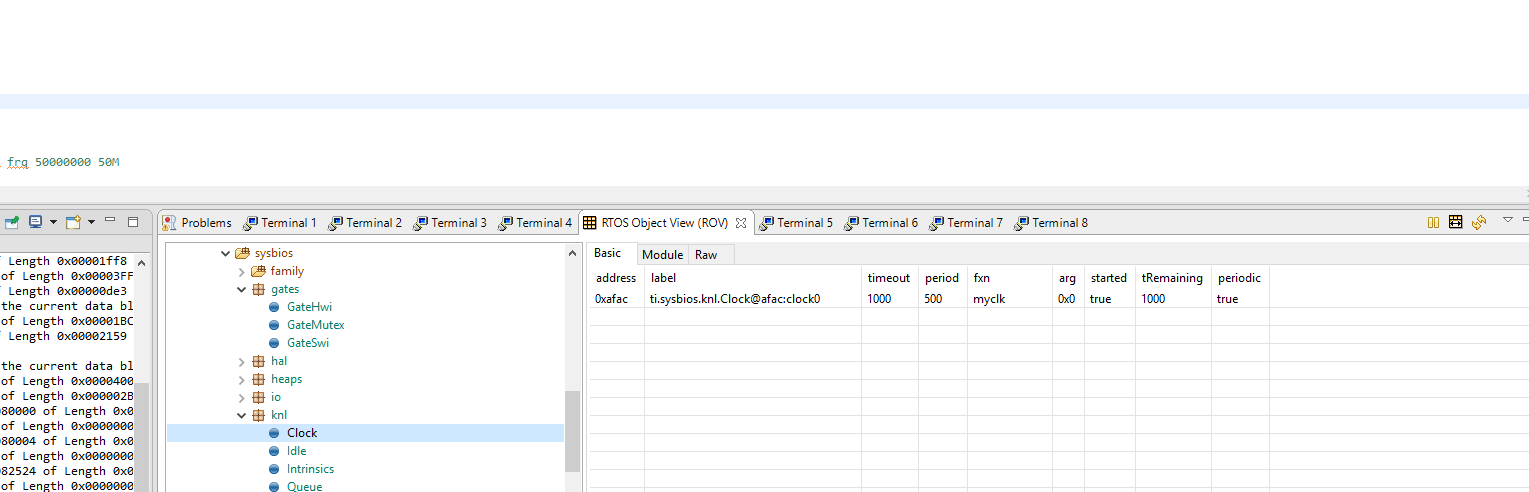The image size is (1529, 492).
Task: Click the display selected console icon
Action: 35,222
